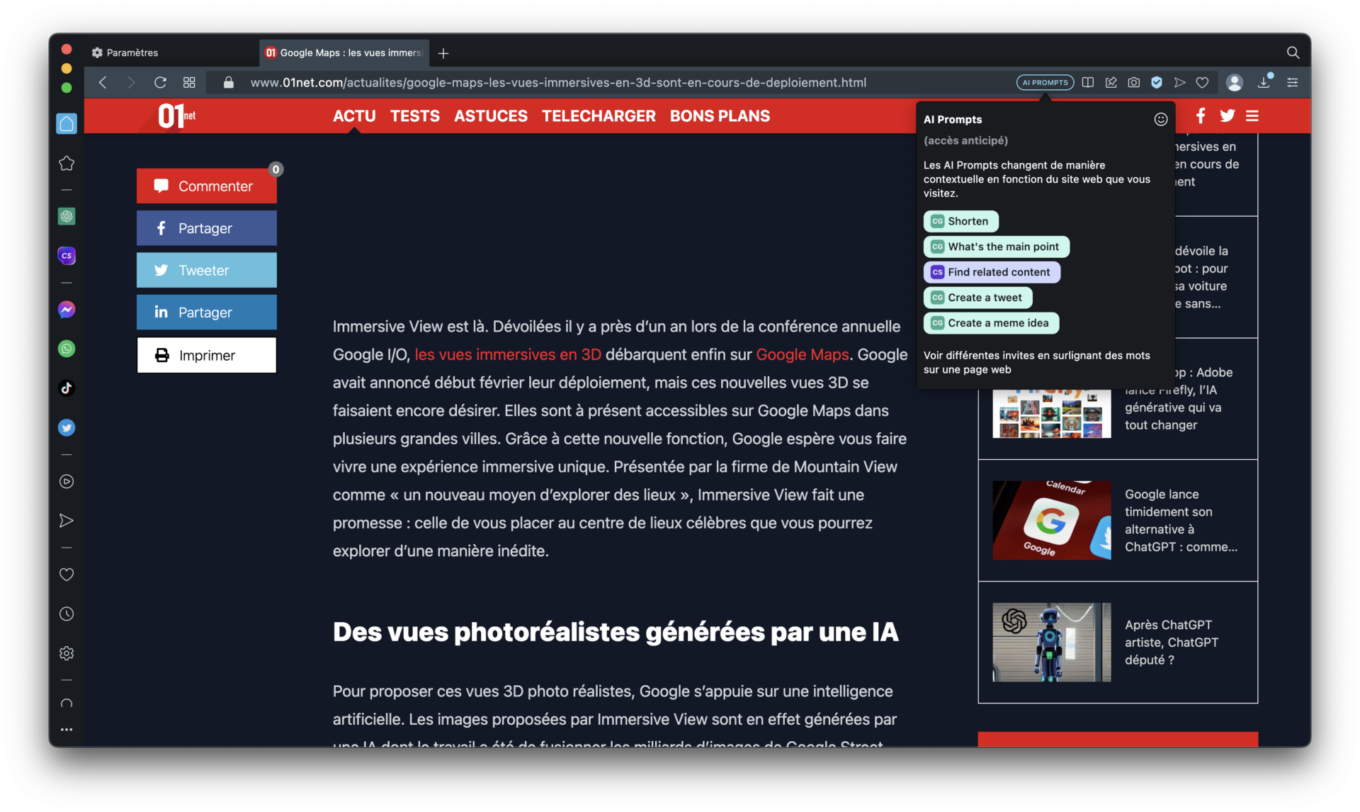Open the Player icon in sidebar
The height and width of the screenshot is (812, 1360).
tap(67, 481)
